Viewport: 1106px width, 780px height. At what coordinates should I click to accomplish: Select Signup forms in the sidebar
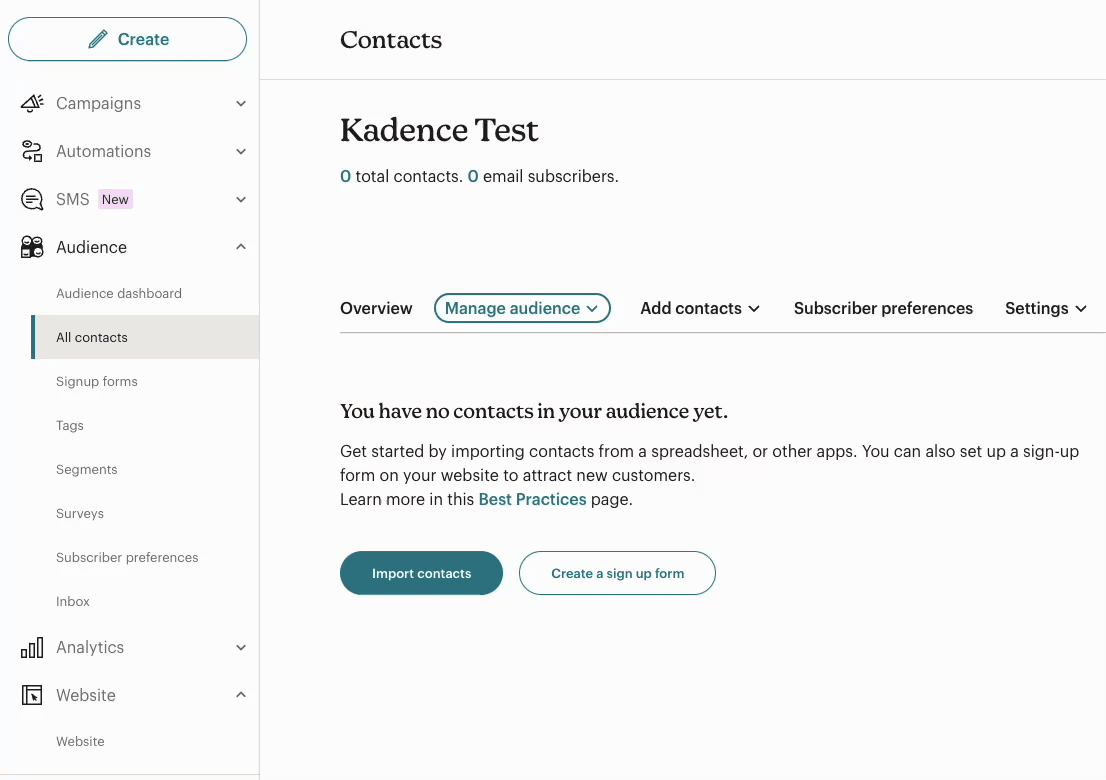coord(96,381)
